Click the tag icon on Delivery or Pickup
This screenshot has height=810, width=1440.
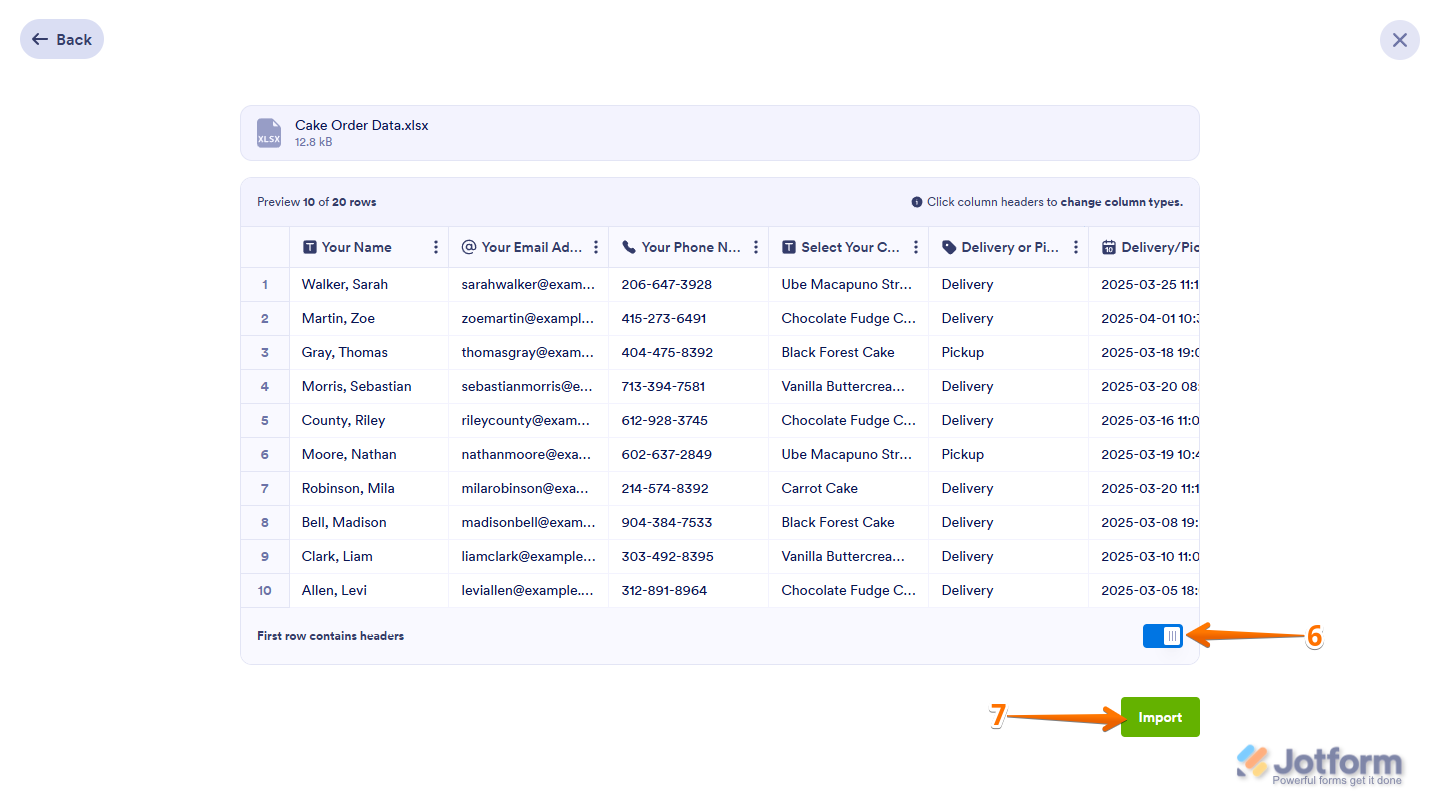(x=949, y=247)
